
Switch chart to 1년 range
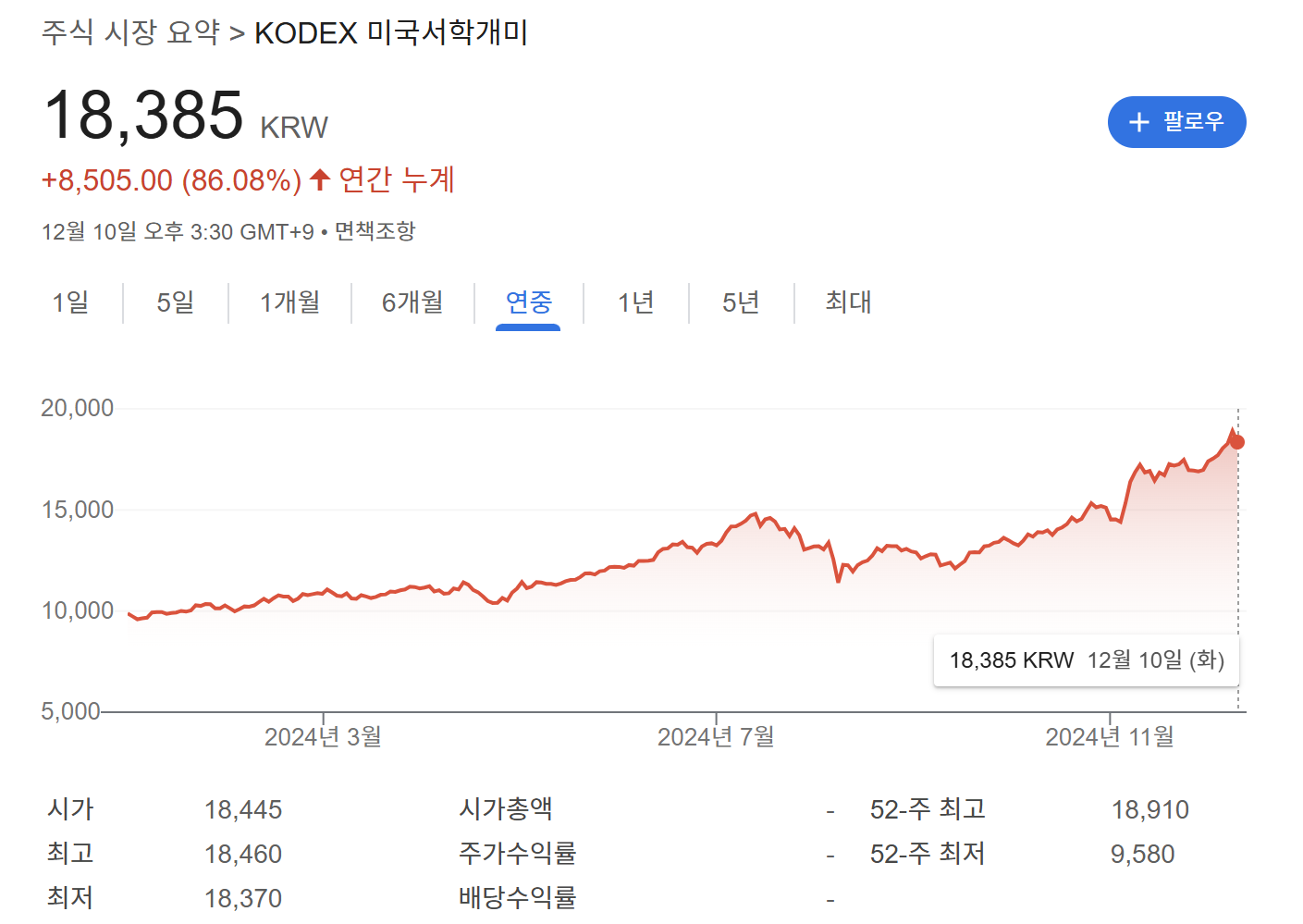635,302
